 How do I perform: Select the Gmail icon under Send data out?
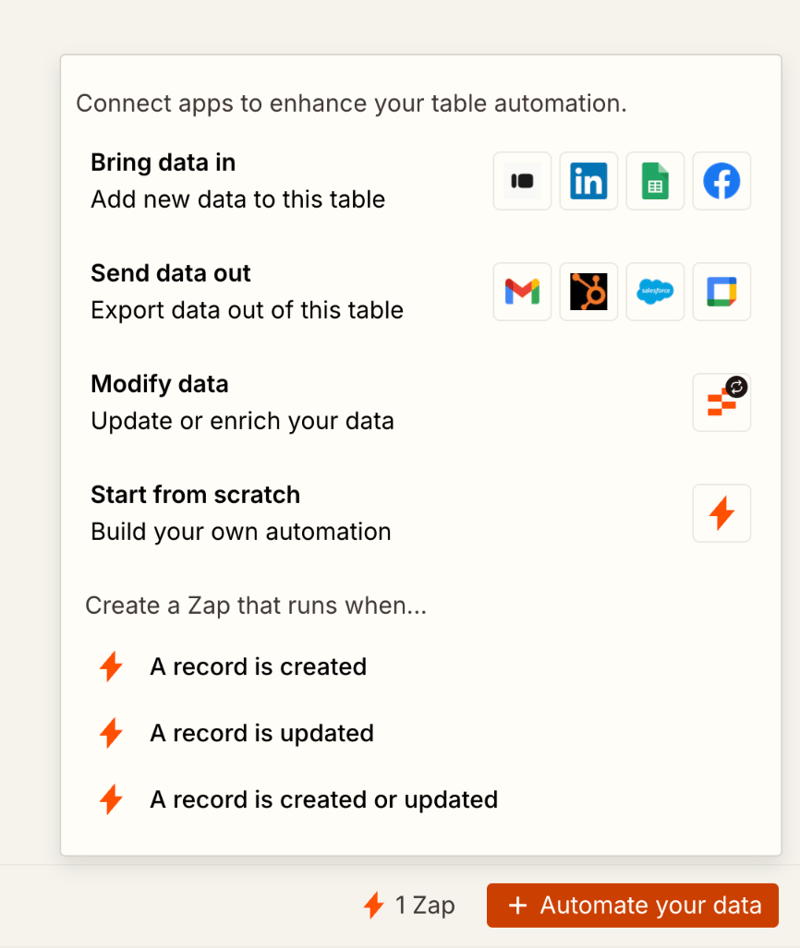point(521,292)
